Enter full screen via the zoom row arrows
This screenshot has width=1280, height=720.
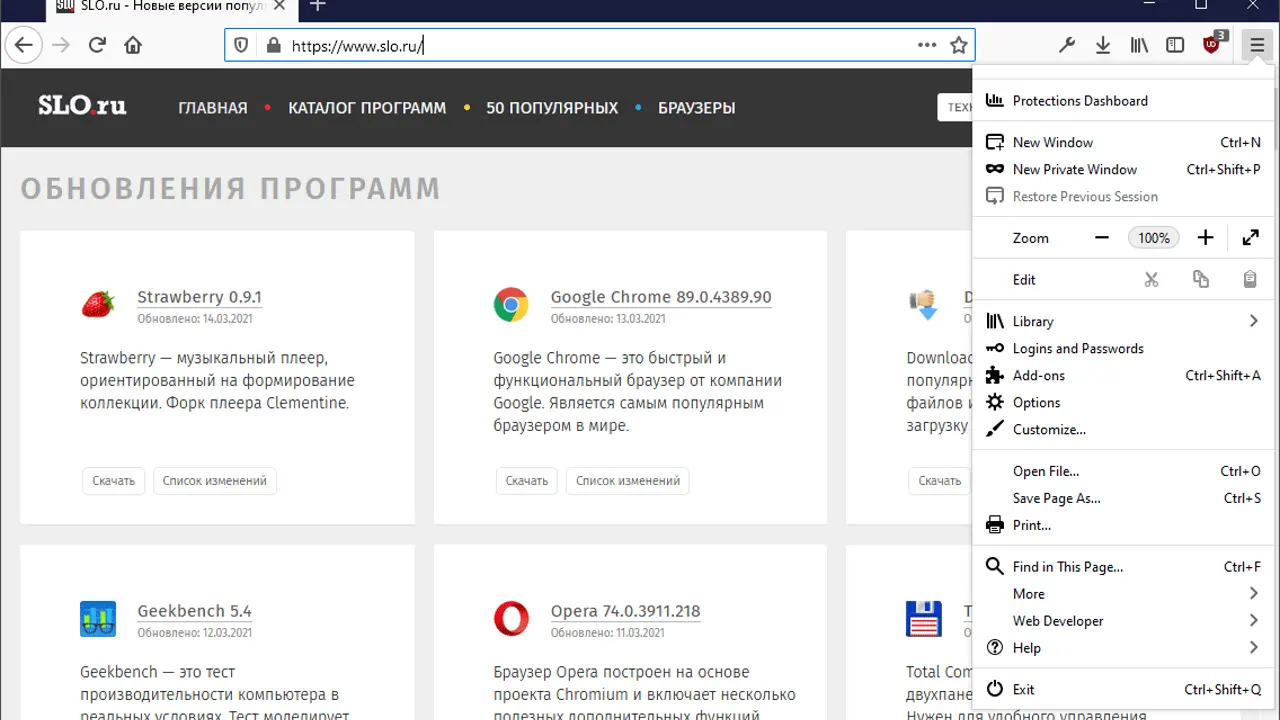[1250, 238]
